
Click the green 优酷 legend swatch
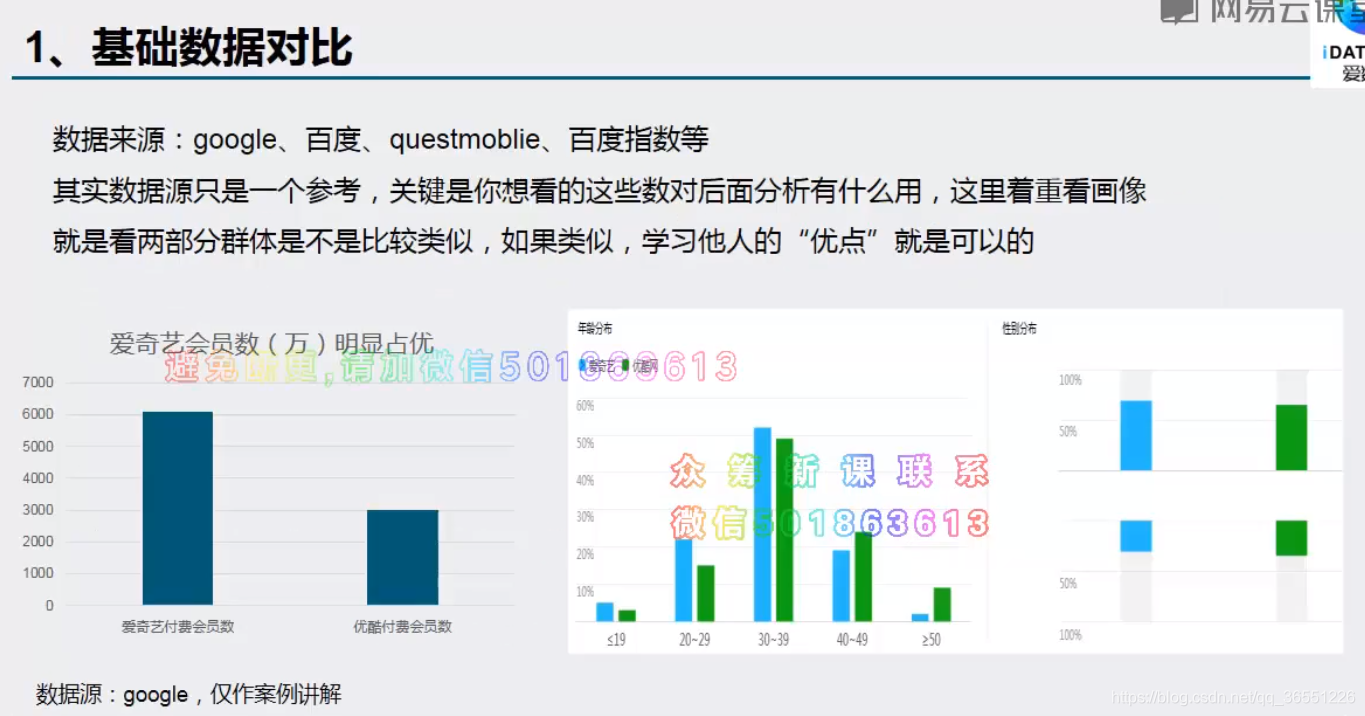(x=626, y=366)
